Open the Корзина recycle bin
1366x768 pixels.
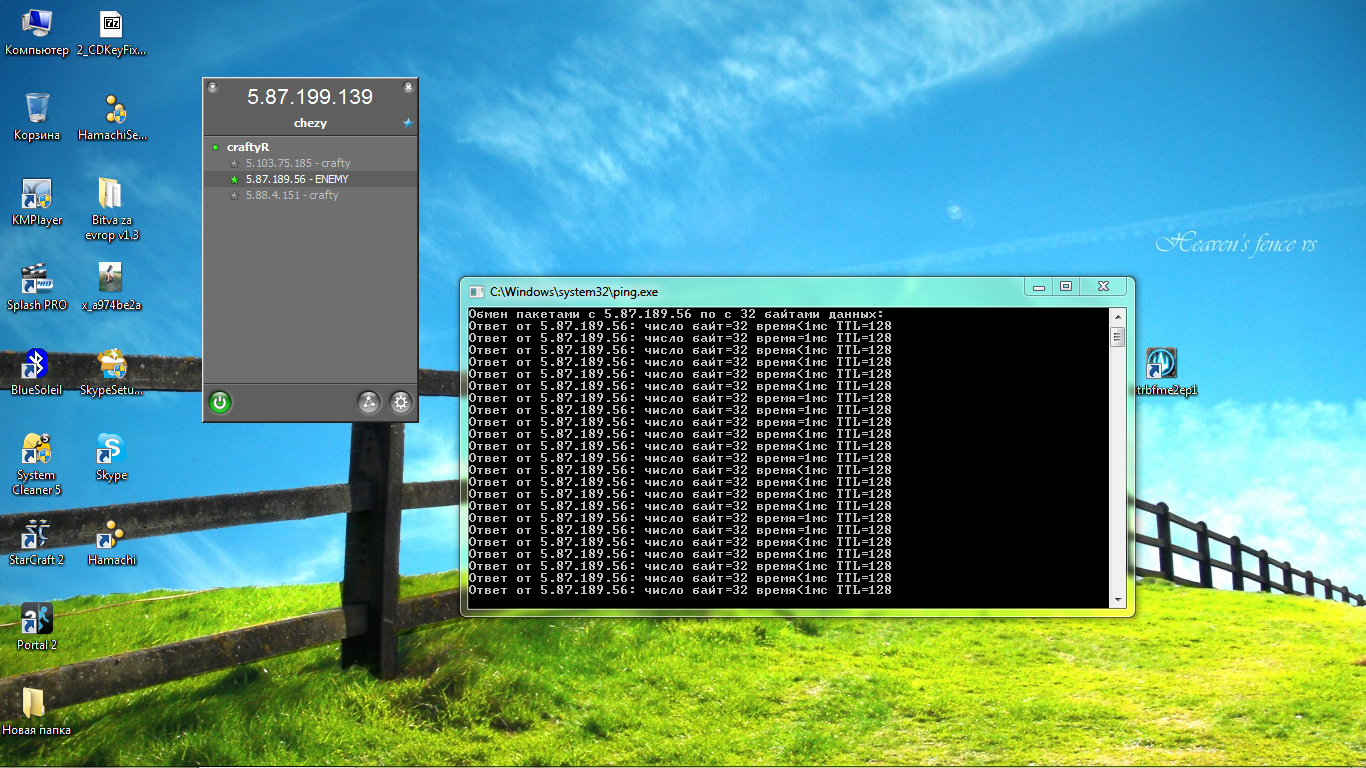(x=37, y=117)
